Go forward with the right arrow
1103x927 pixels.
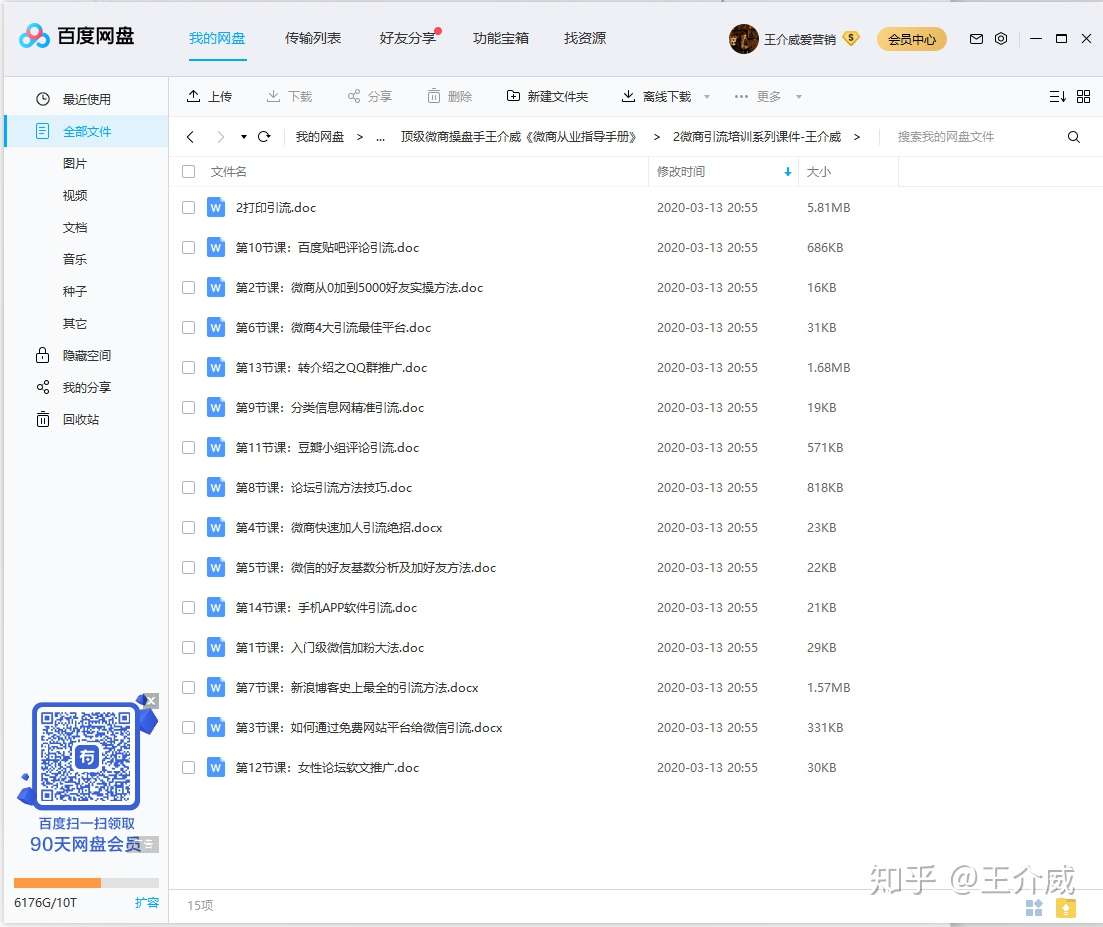[x=220, y=136]
